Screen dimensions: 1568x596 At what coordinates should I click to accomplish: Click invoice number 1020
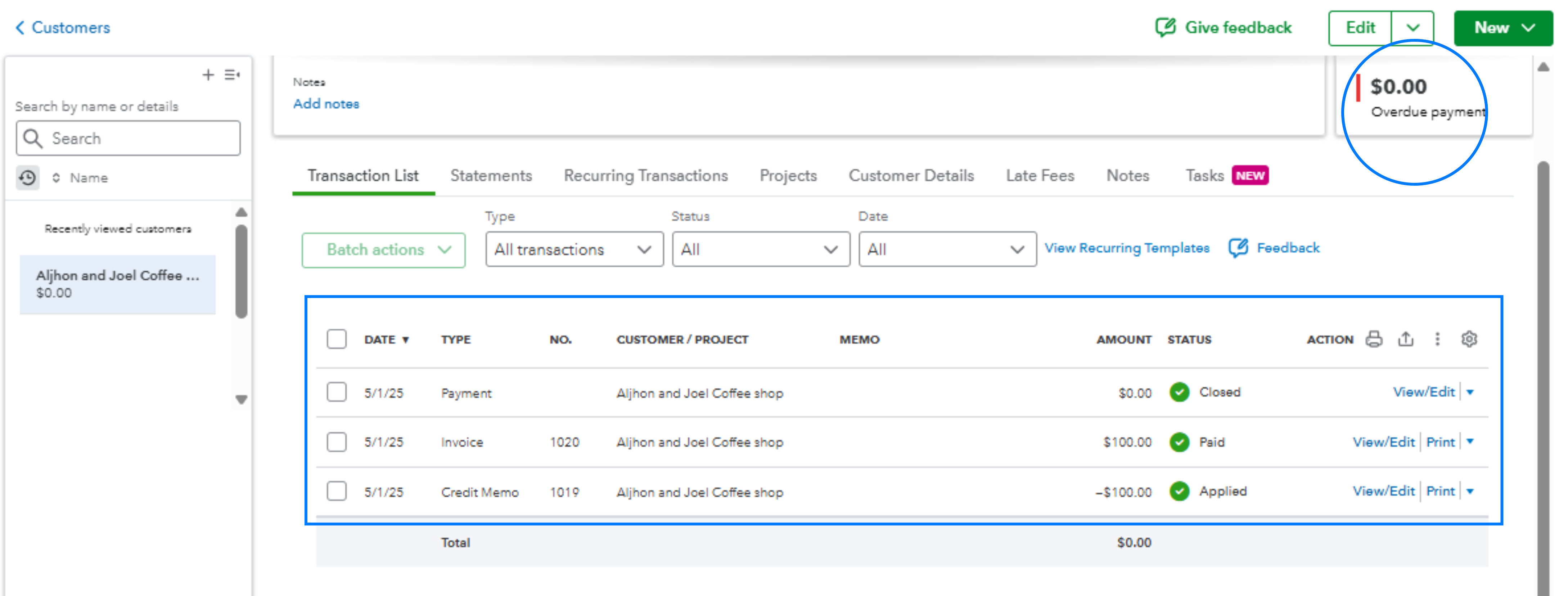(564, 443)
